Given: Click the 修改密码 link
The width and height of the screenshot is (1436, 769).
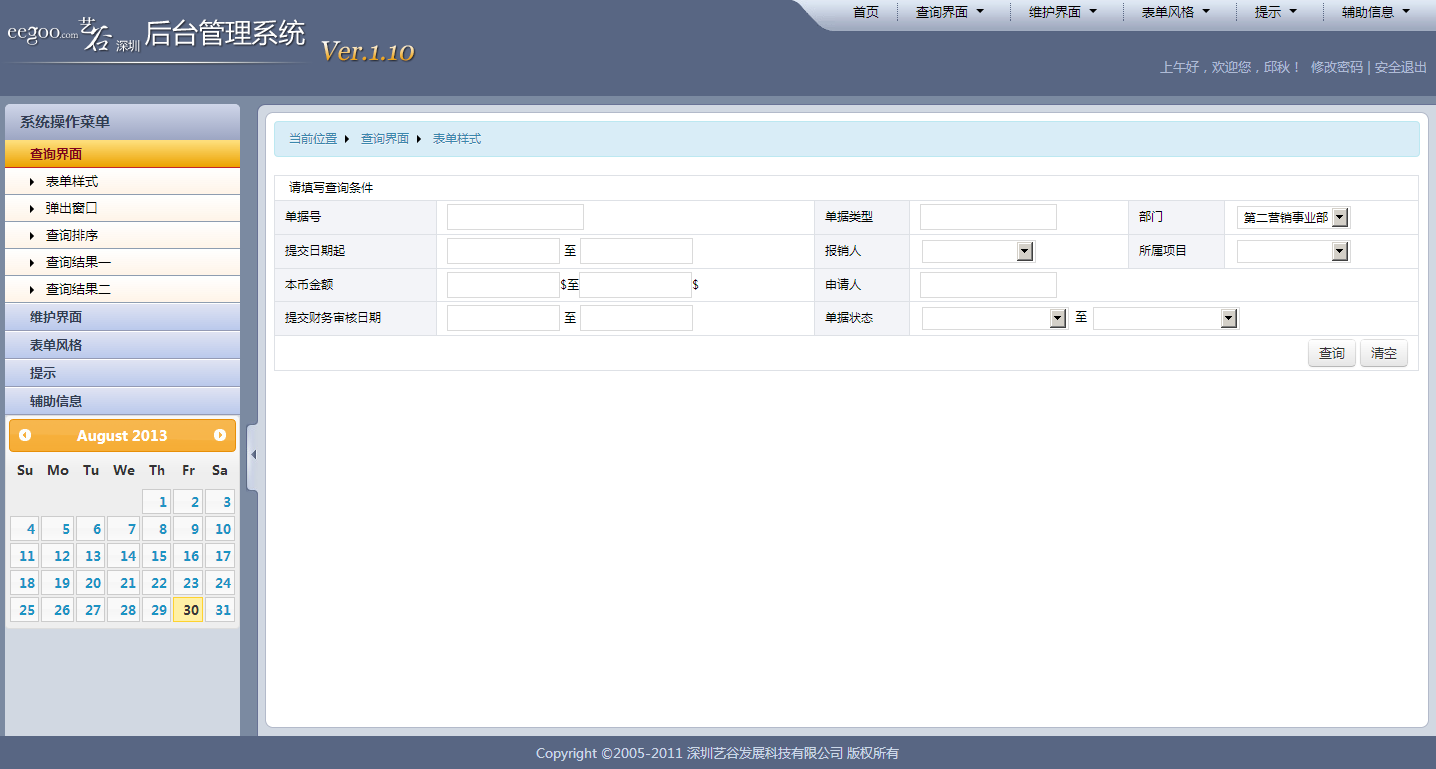Looking at the screenshot, I should [1337, 67].
